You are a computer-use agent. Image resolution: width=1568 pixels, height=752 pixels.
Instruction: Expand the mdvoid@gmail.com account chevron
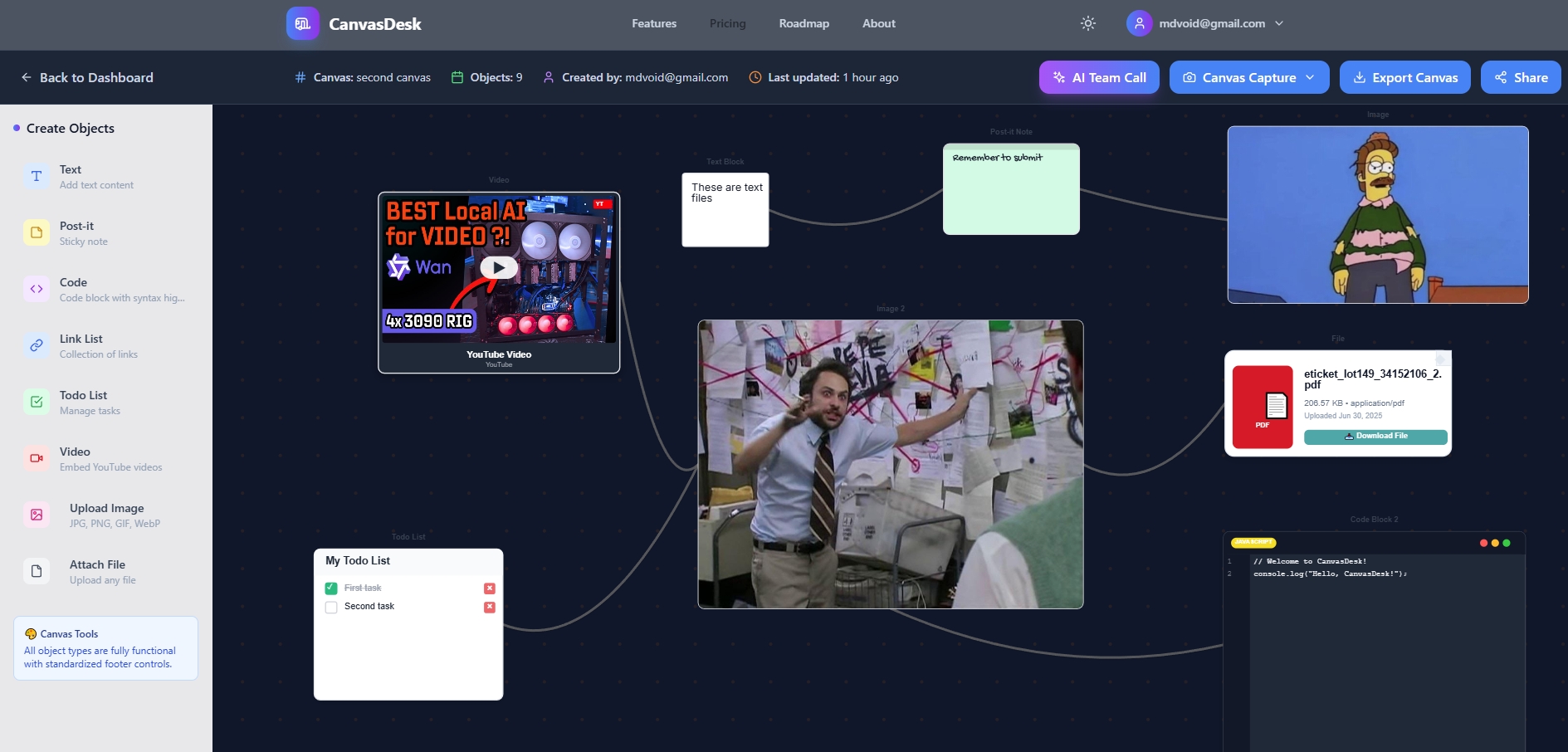[1279, 23]
